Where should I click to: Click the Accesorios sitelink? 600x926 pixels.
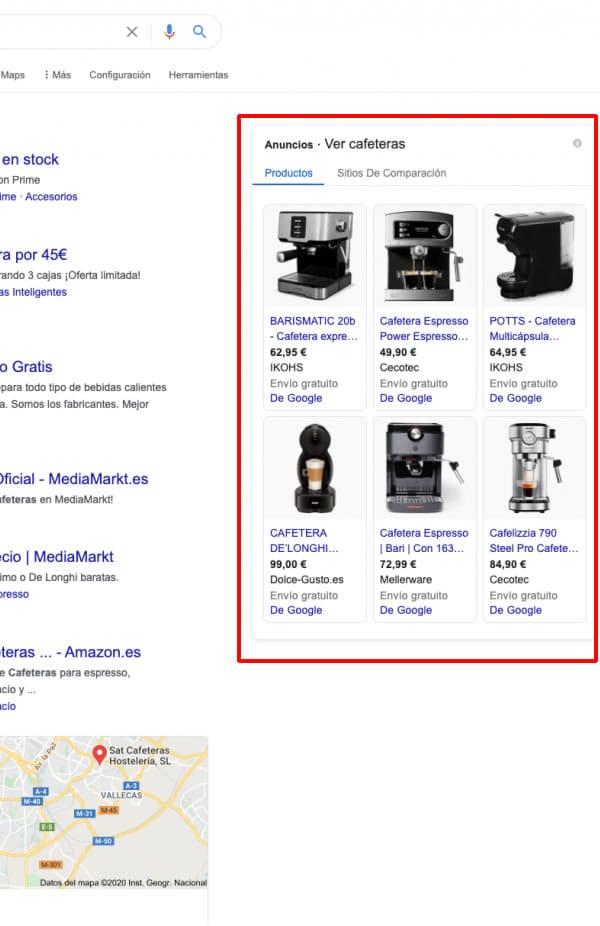point(51,197)
